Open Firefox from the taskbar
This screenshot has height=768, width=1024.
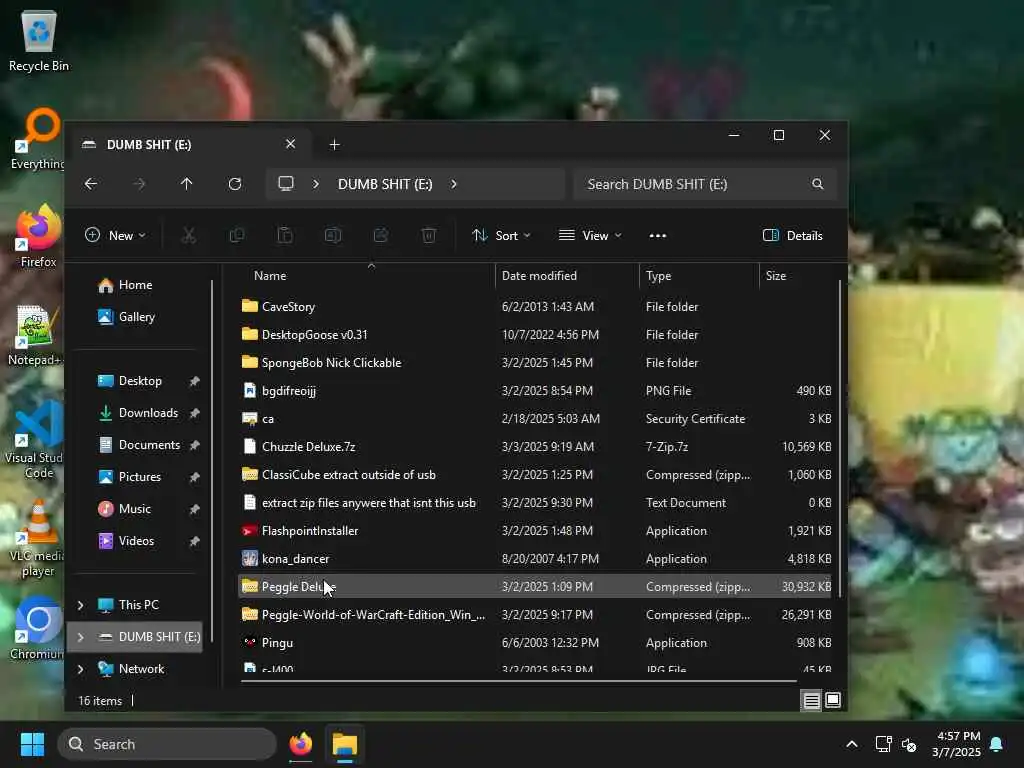coord(300,744)
